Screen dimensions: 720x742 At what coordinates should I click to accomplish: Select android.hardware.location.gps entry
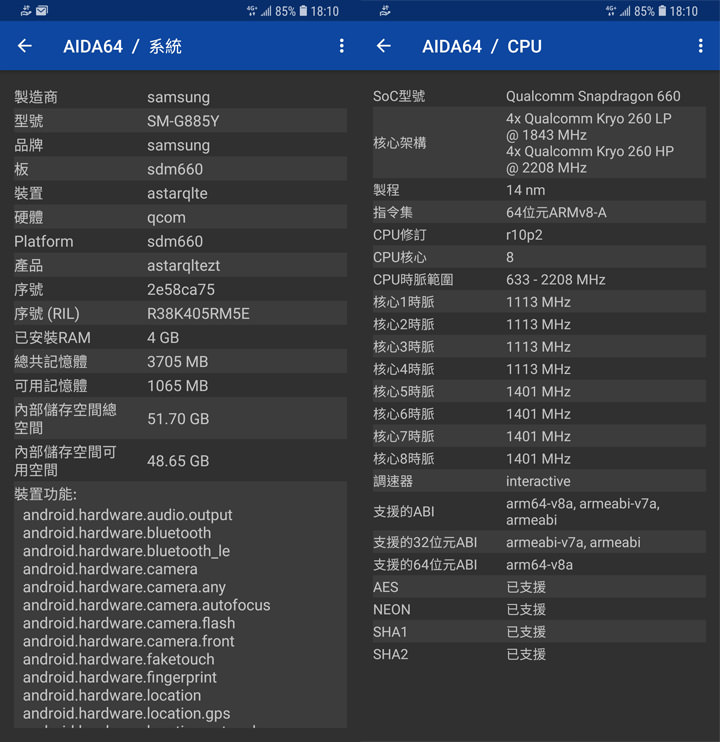(126, 714)
